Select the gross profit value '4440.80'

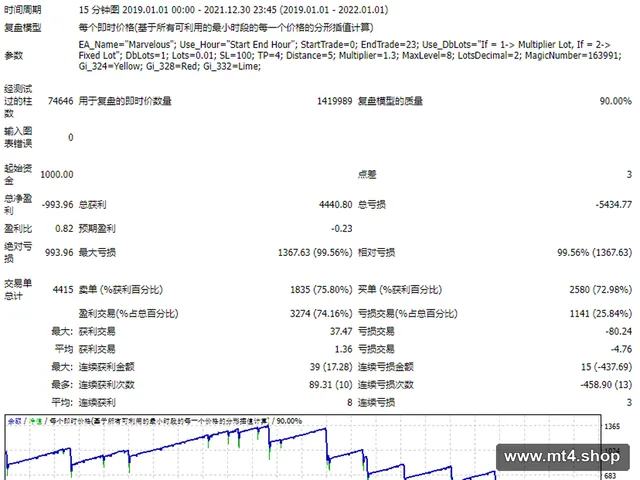coord(336,204)
